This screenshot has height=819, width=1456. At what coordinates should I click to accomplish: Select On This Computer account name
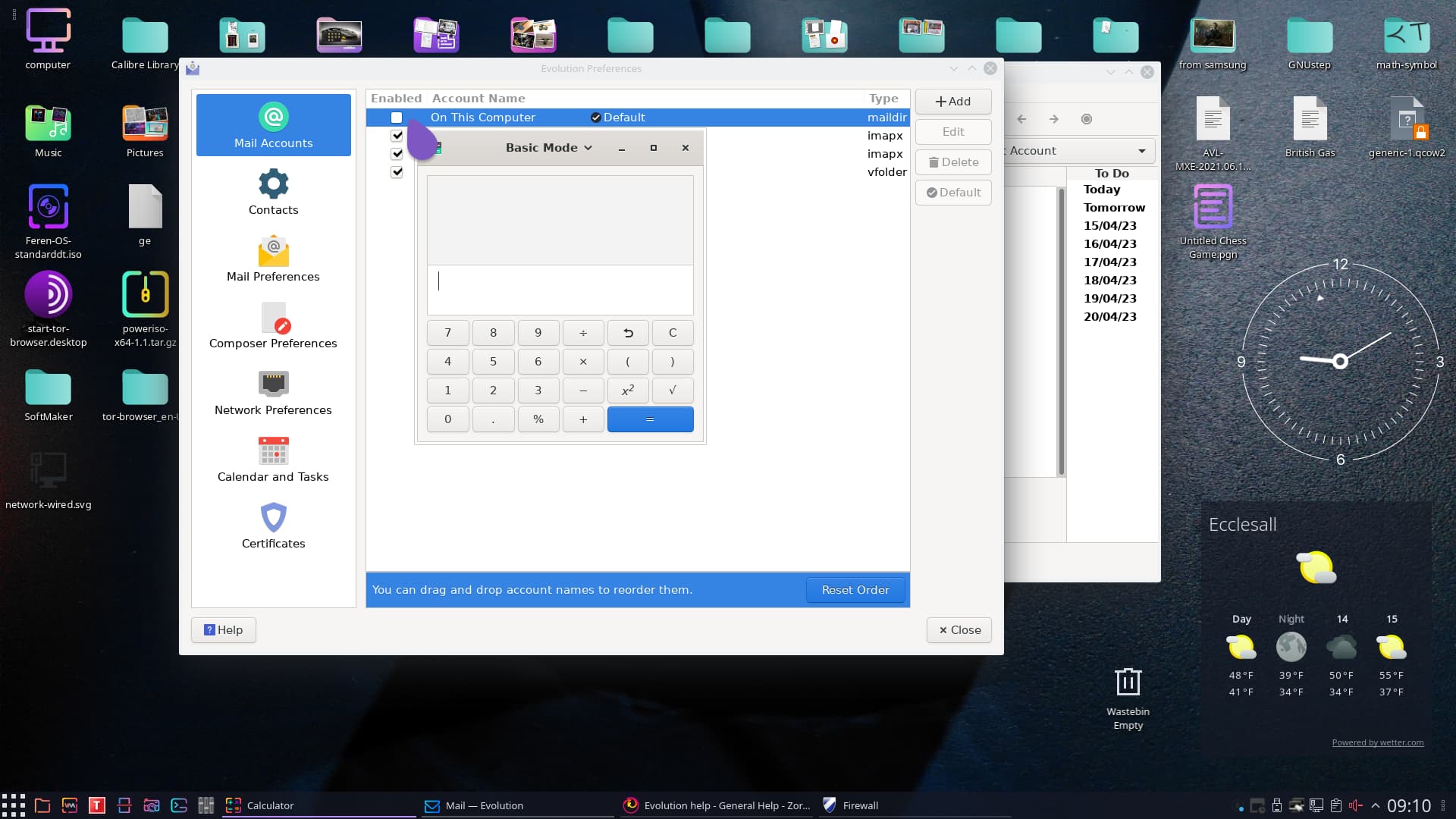482,117
